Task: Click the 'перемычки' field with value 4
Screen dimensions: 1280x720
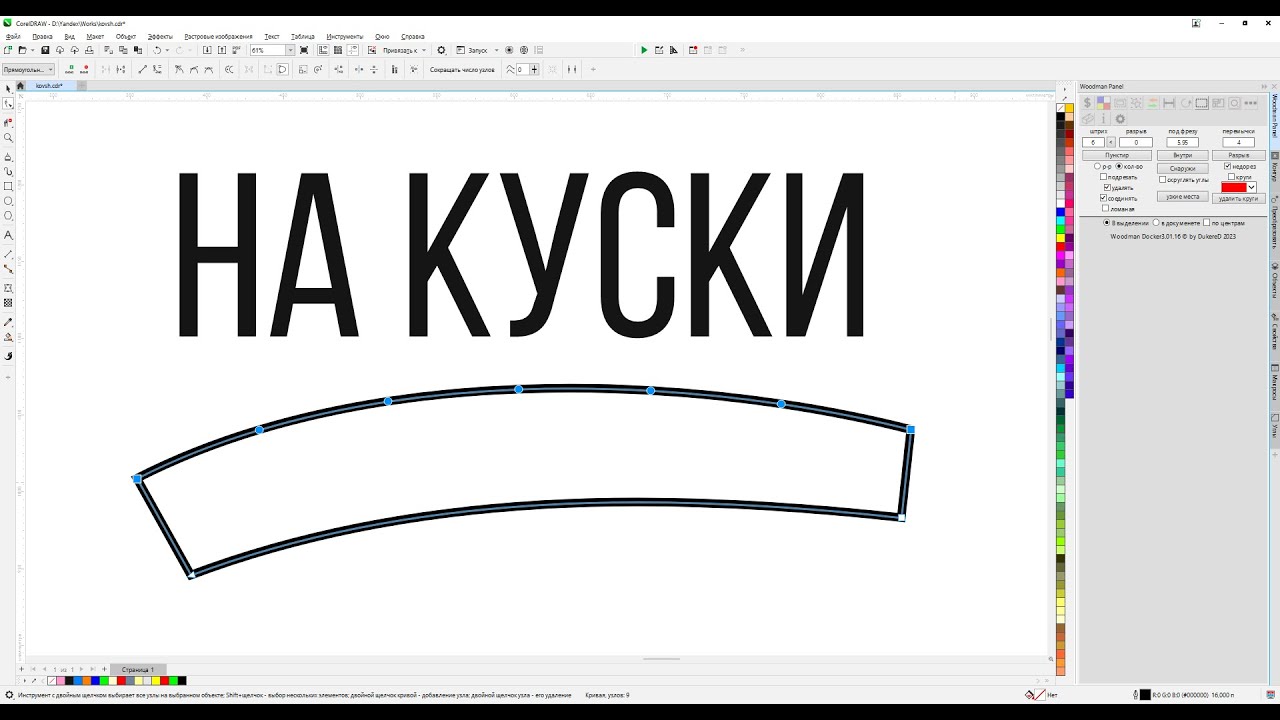Action: coord(1238,142)
